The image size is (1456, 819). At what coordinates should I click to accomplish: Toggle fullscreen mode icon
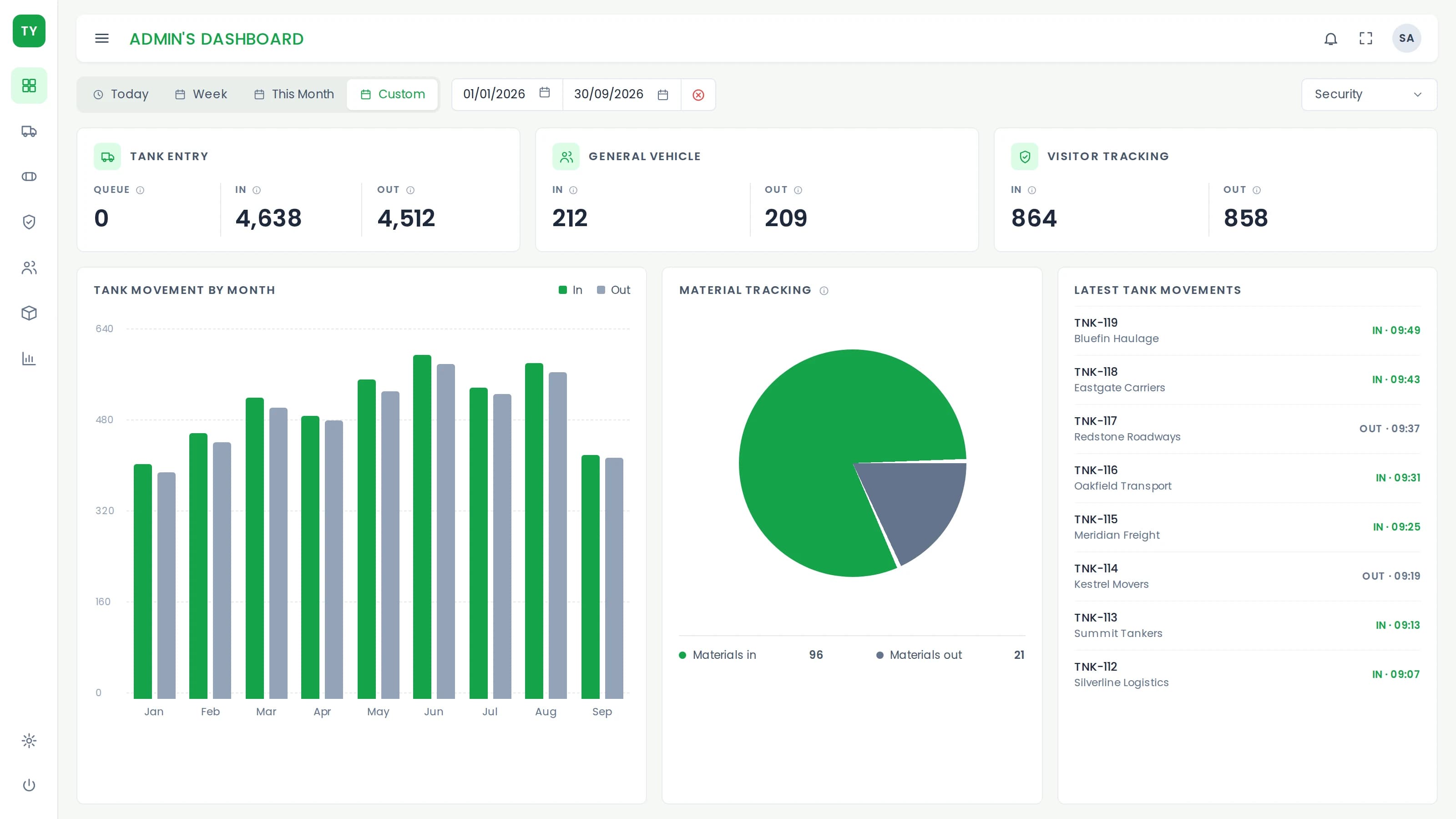[x=1365, y=38]
